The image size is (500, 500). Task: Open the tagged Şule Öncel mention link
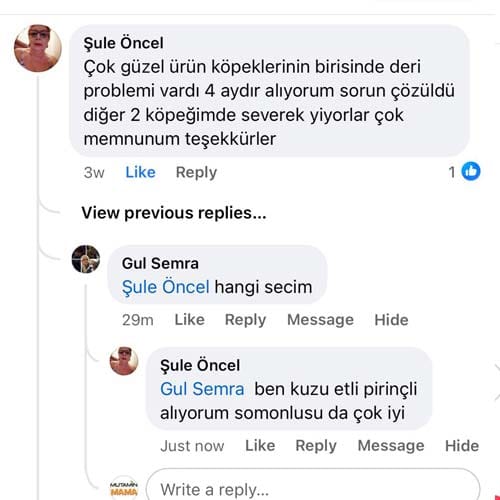[x=165, y=287]
